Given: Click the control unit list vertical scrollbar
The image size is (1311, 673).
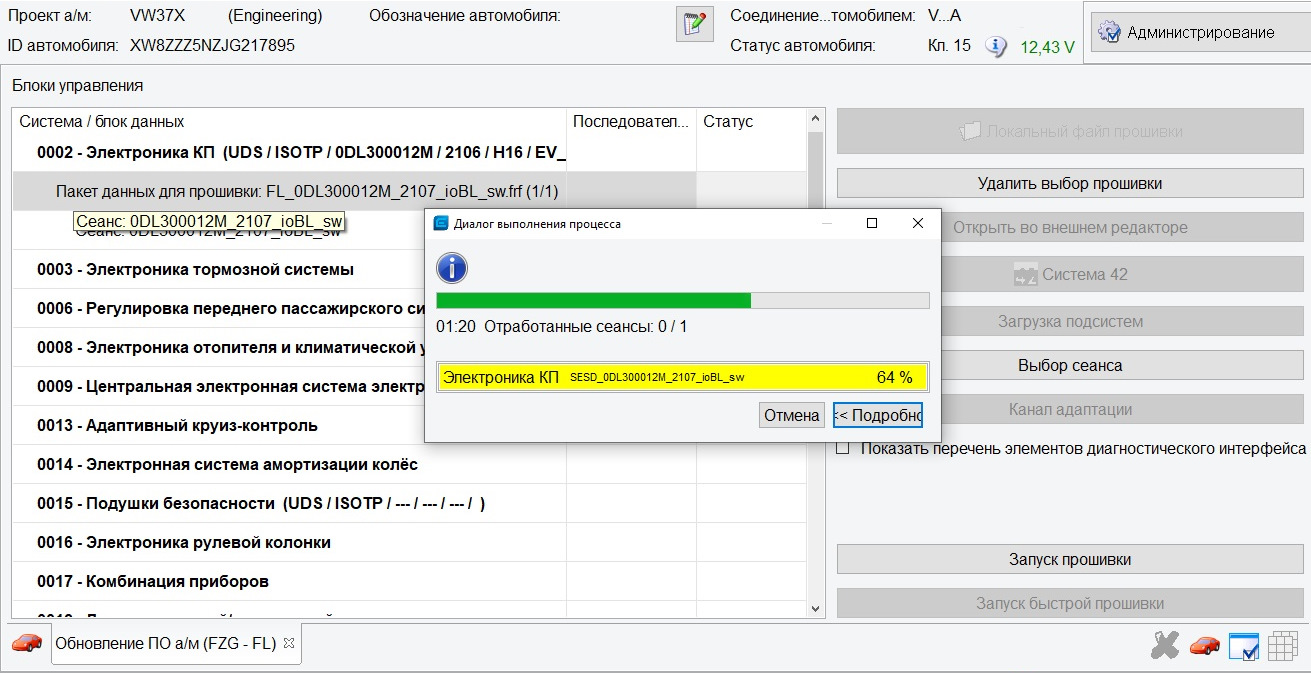Looking at the screenshot, I should pos(815,364).
